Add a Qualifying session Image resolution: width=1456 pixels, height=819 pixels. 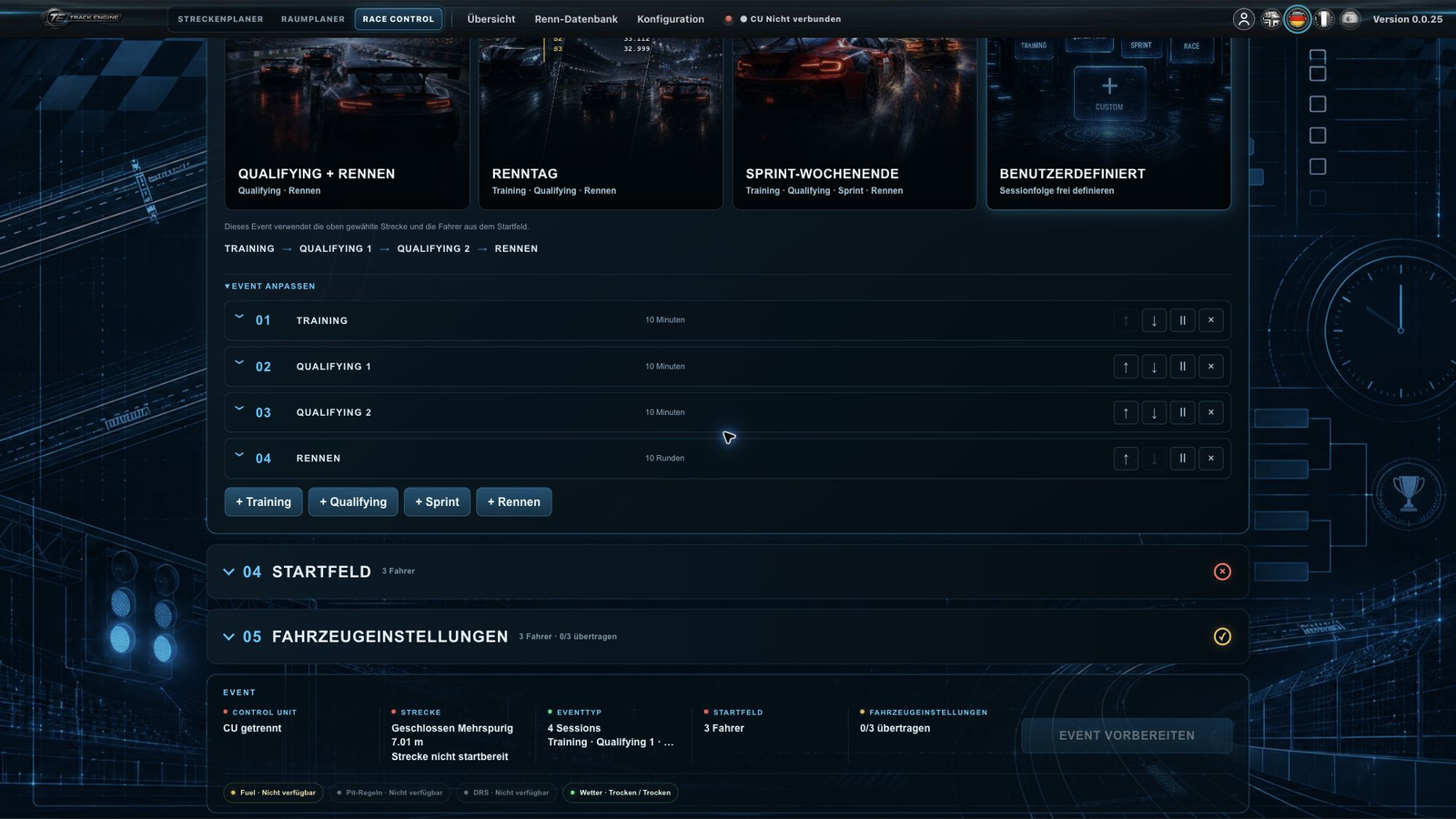pyautogui.click(x=353, y=501)
